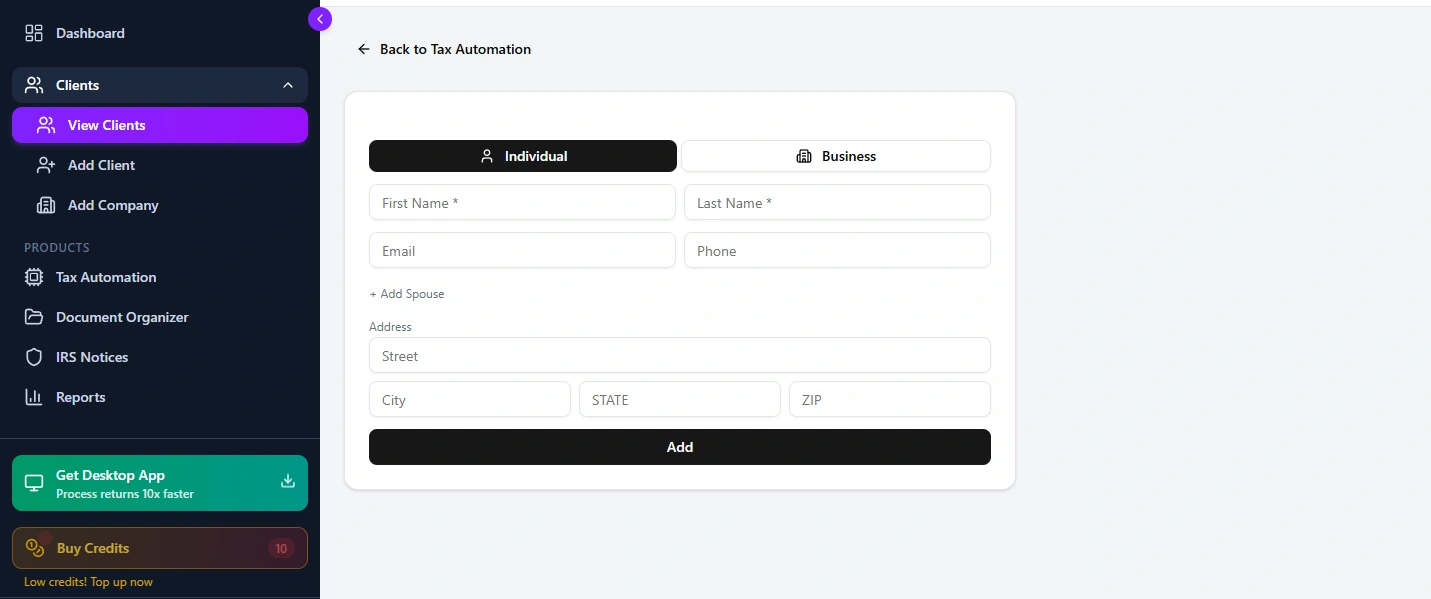Click the desktop app download icon
The image size is (1431, 599).
click(x=288, y=481)
